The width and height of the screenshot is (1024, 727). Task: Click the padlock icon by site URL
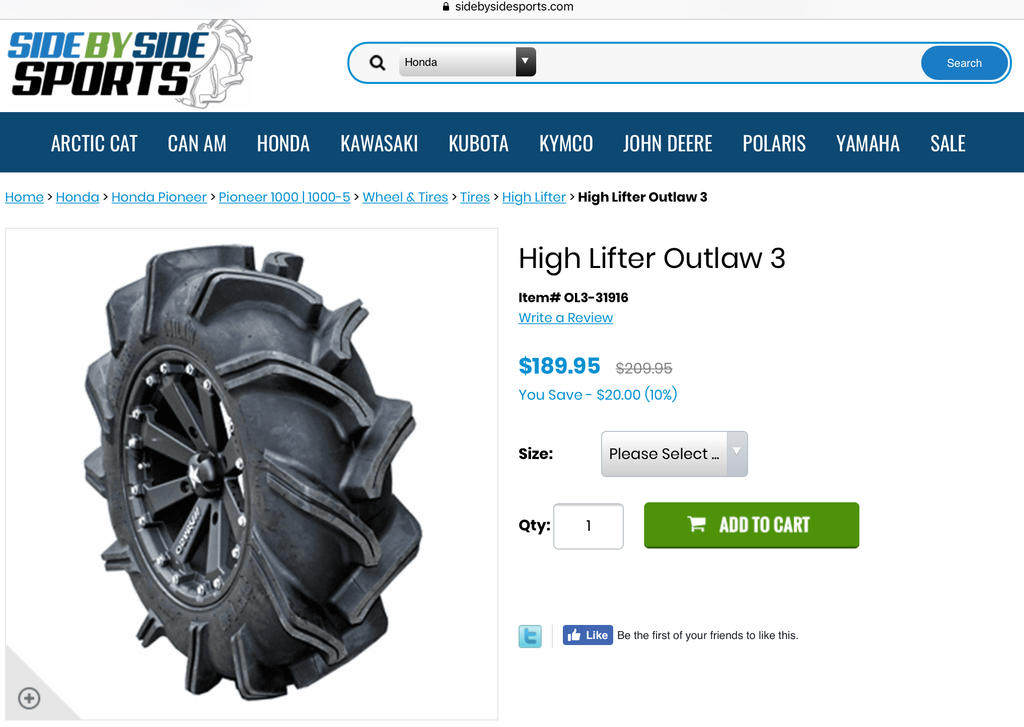(x=446, y=7)
